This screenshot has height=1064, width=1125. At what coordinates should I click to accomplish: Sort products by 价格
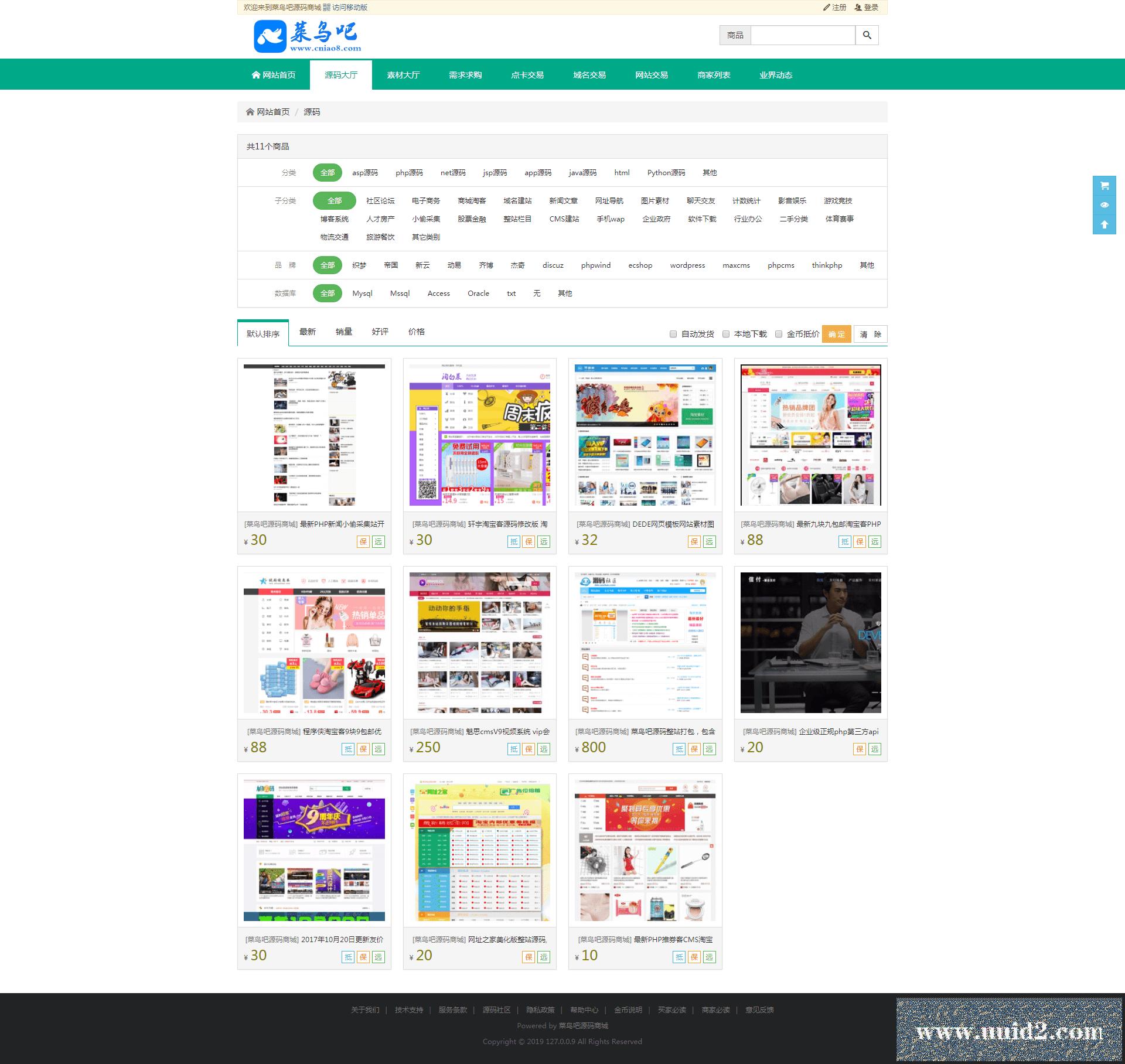click(x=416, y=332)
